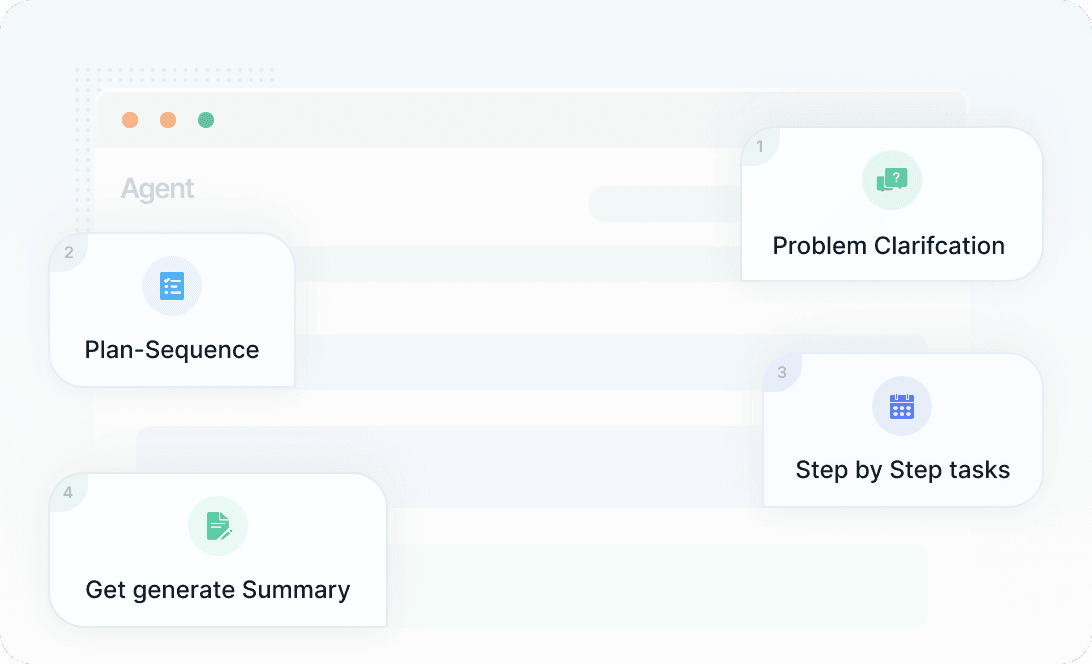Click the Step by Step calendar icon
The width and height of the screenshot is (1092, 664).
[901, 406]
